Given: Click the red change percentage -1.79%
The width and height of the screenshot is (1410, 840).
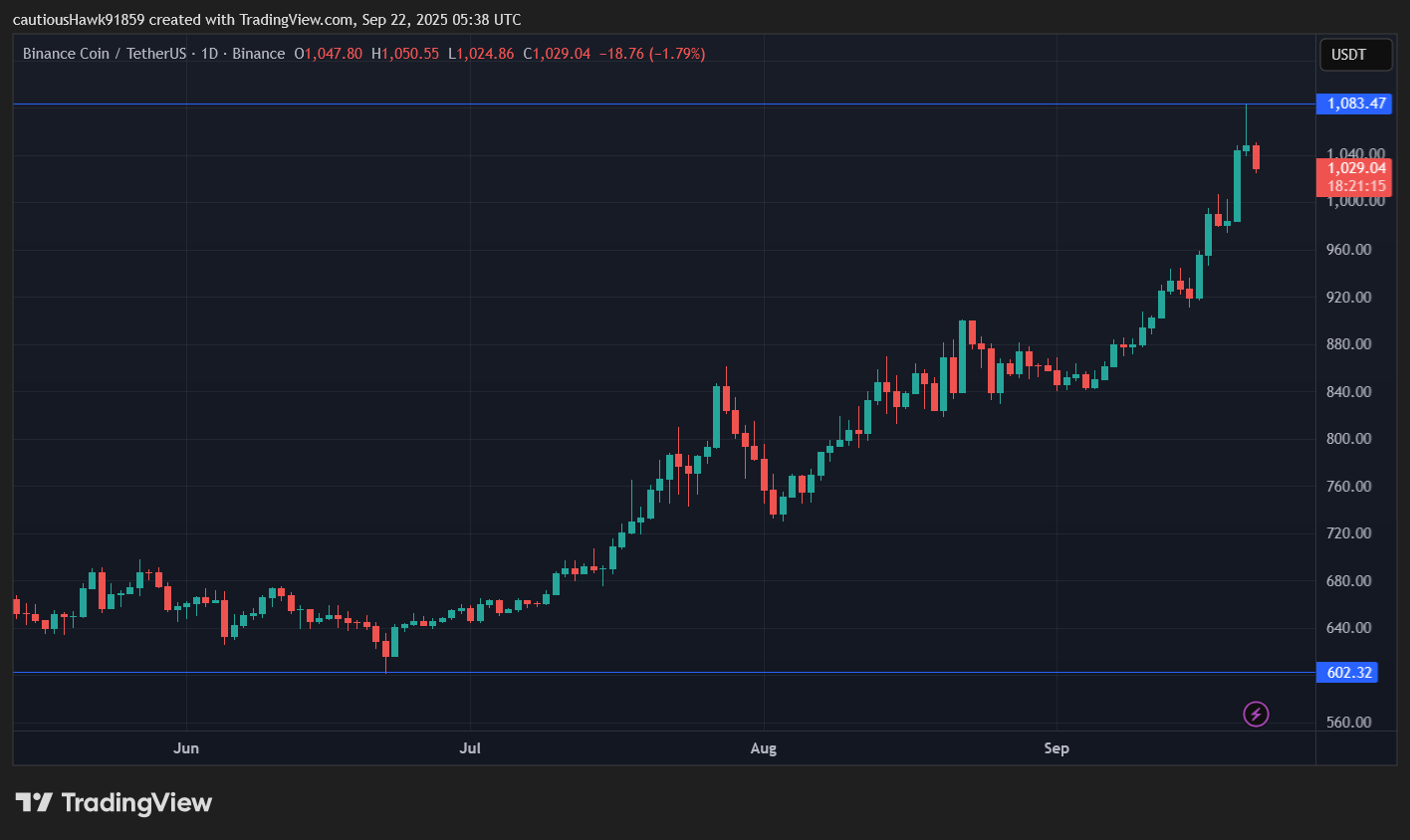Looking at the screenshot, I should click(669, 54).
